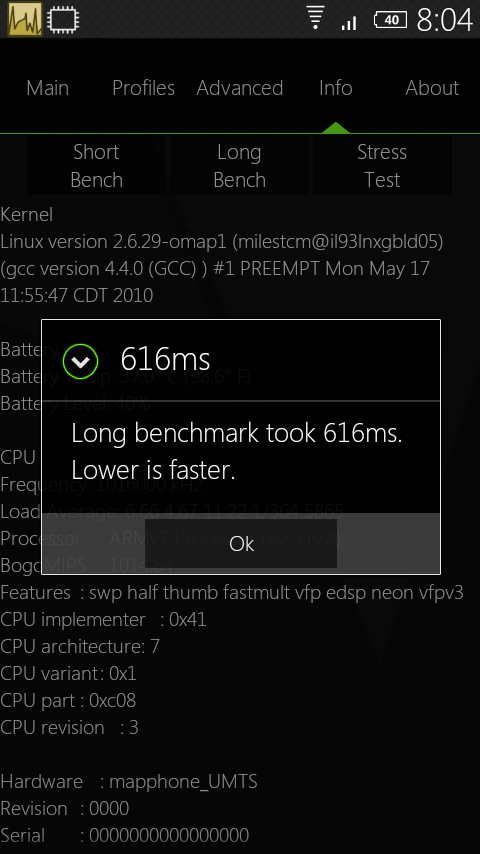Tap the cellular signal bars icon

click(349, 23)
